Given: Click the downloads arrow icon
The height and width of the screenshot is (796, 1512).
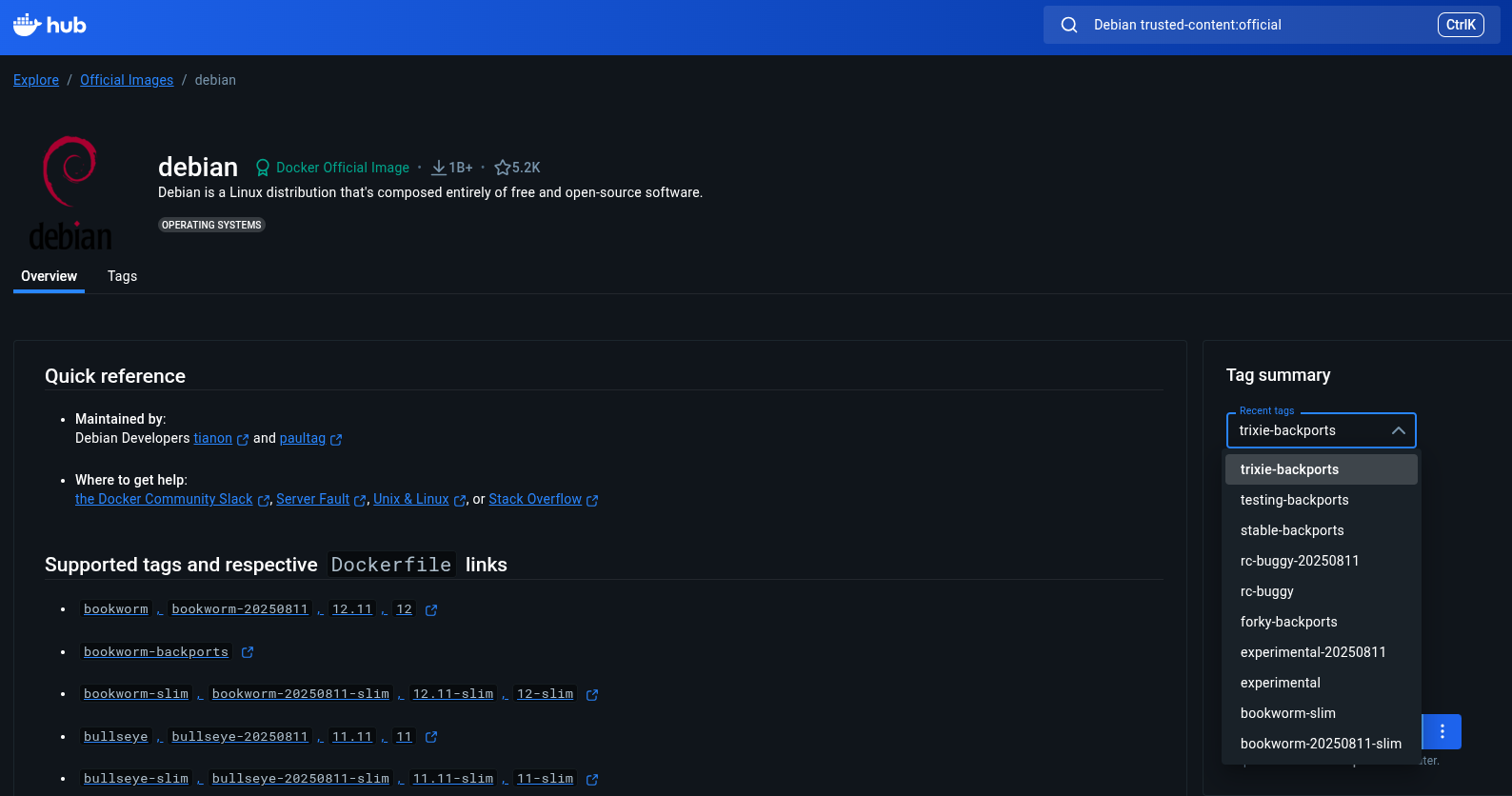Looking at the screenshot, I should pos(439,168).
